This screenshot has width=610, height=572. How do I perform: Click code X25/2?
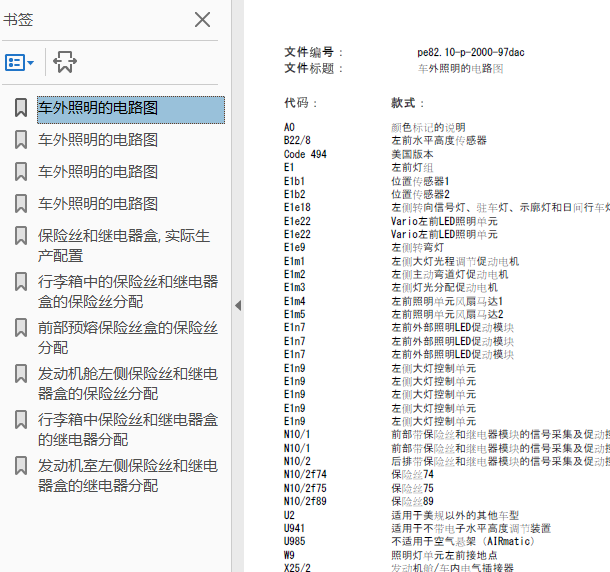297,568
